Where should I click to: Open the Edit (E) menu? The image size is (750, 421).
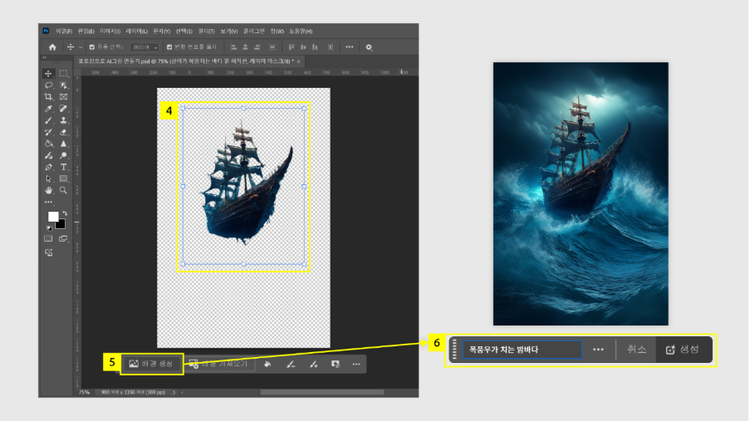point(86,31)
